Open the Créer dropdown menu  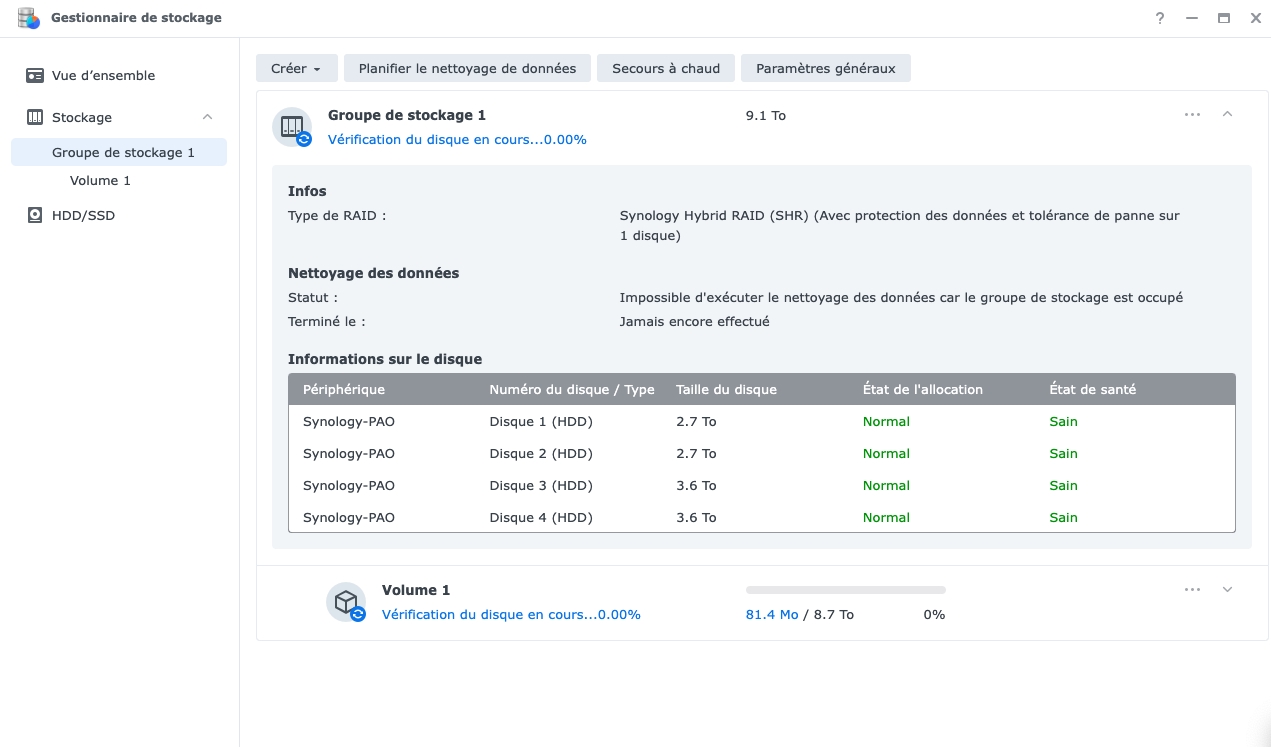296,68
